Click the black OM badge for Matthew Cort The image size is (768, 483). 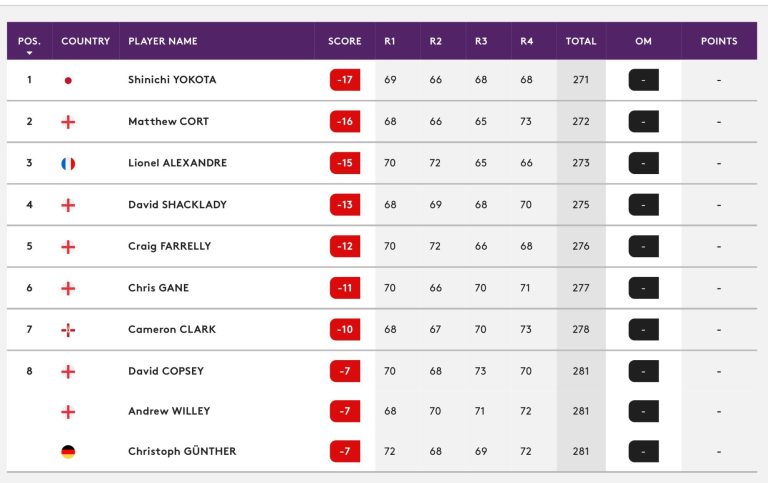643,121
